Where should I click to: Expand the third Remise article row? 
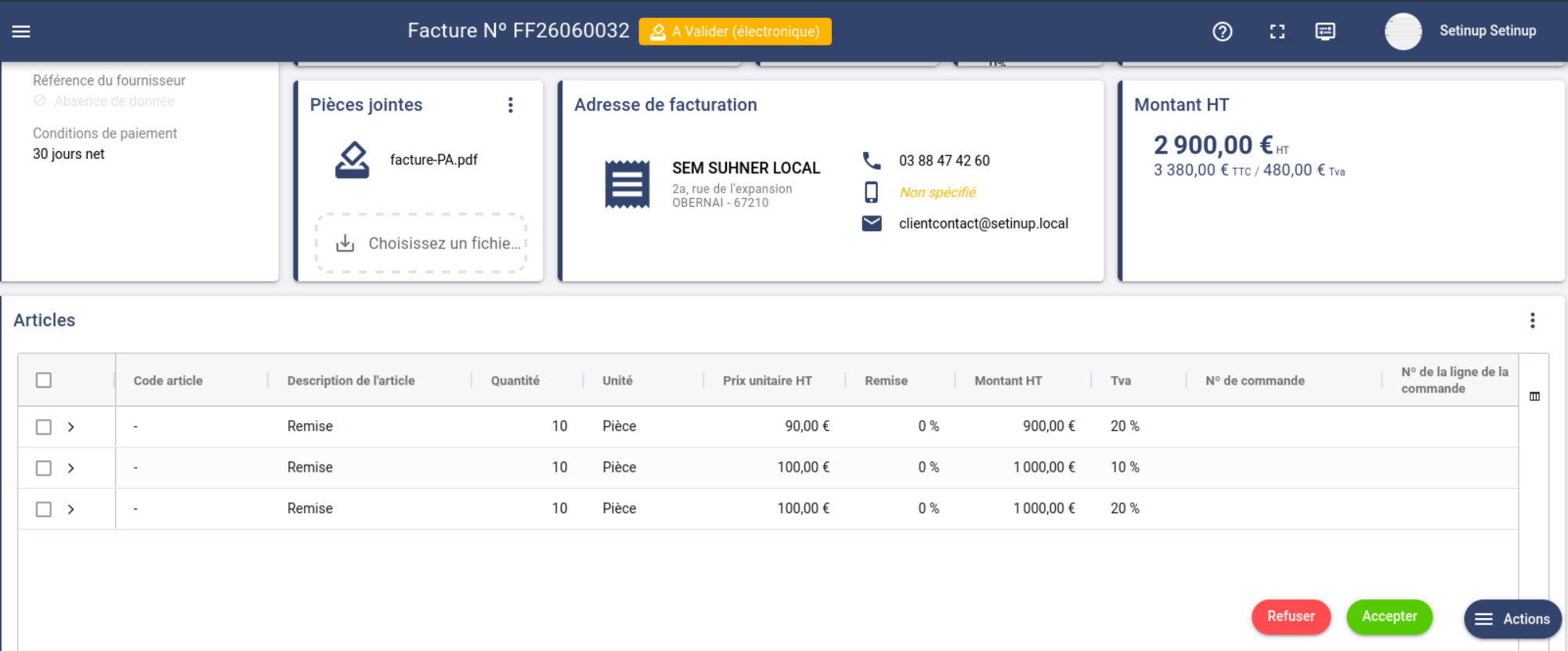click(71, 509)
